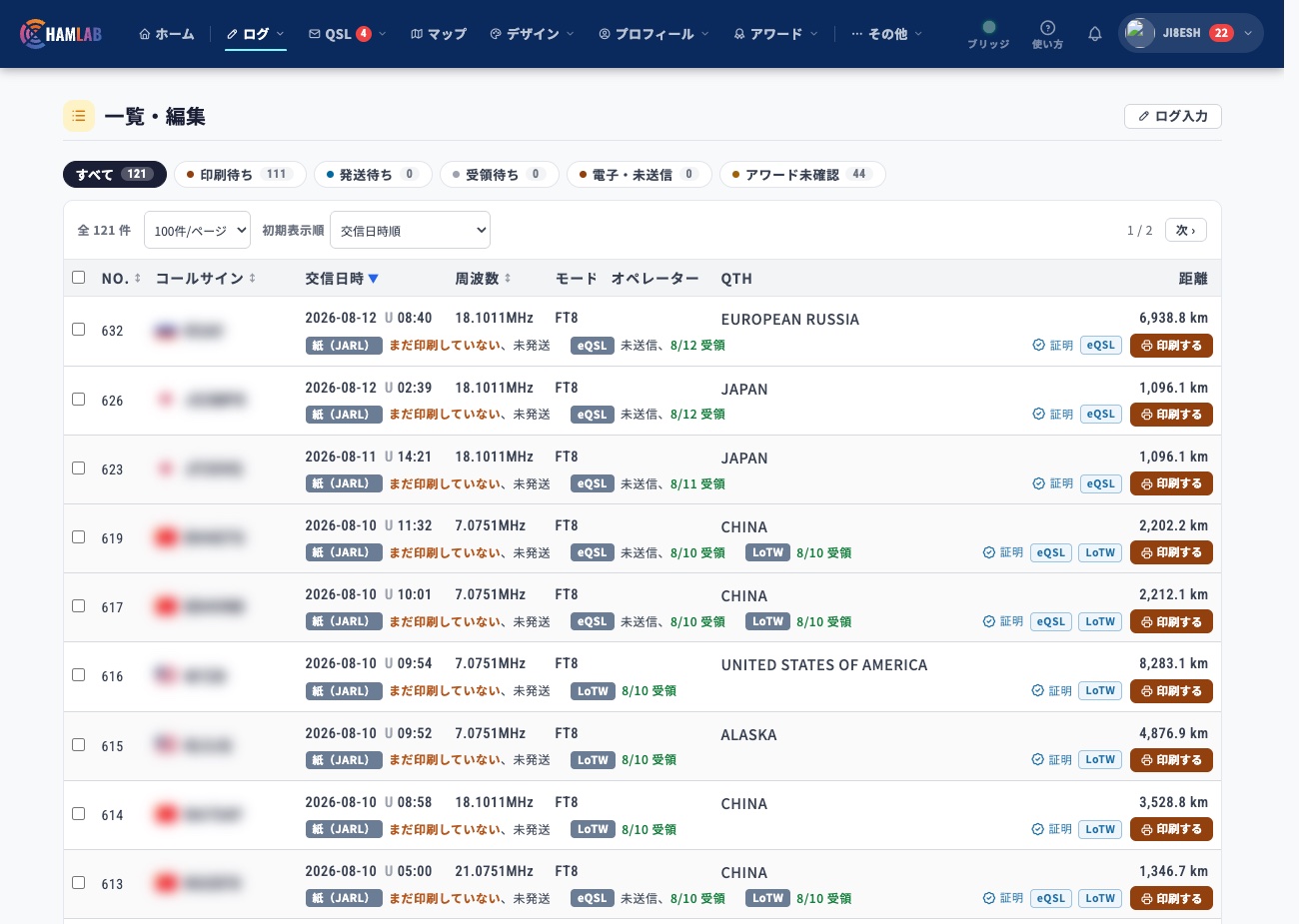
Task: Open the 使い方 help icon
Action: coord(1047,34)
